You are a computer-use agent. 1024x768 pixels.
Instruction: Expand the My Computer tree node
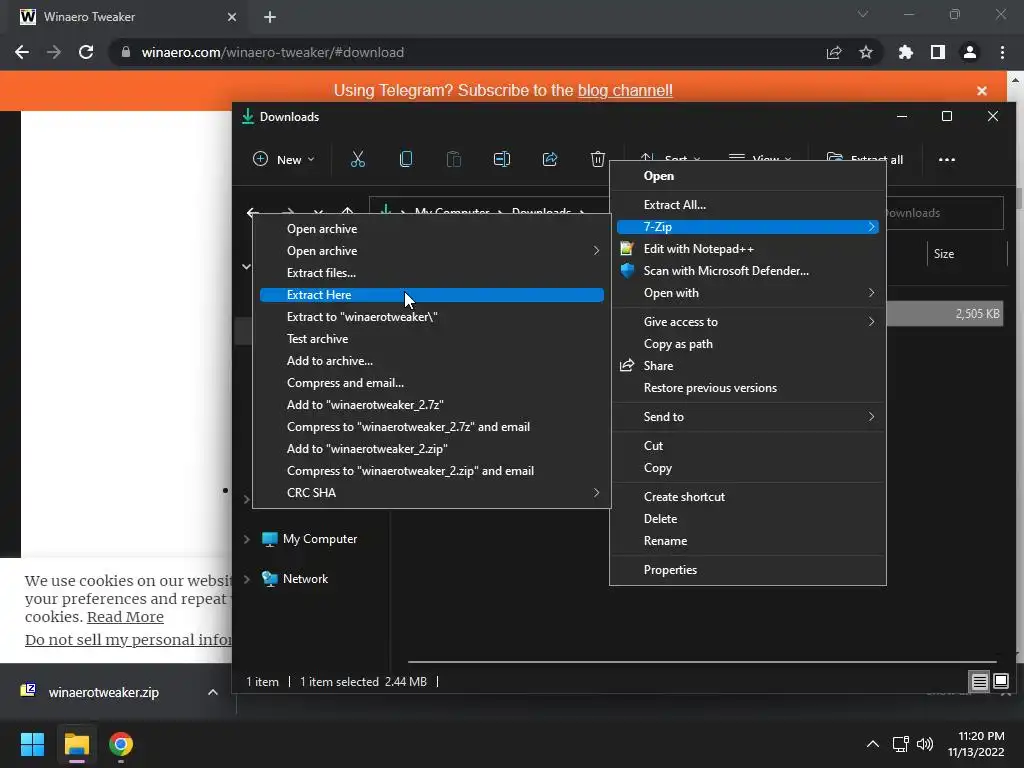[x=247, y=539]
